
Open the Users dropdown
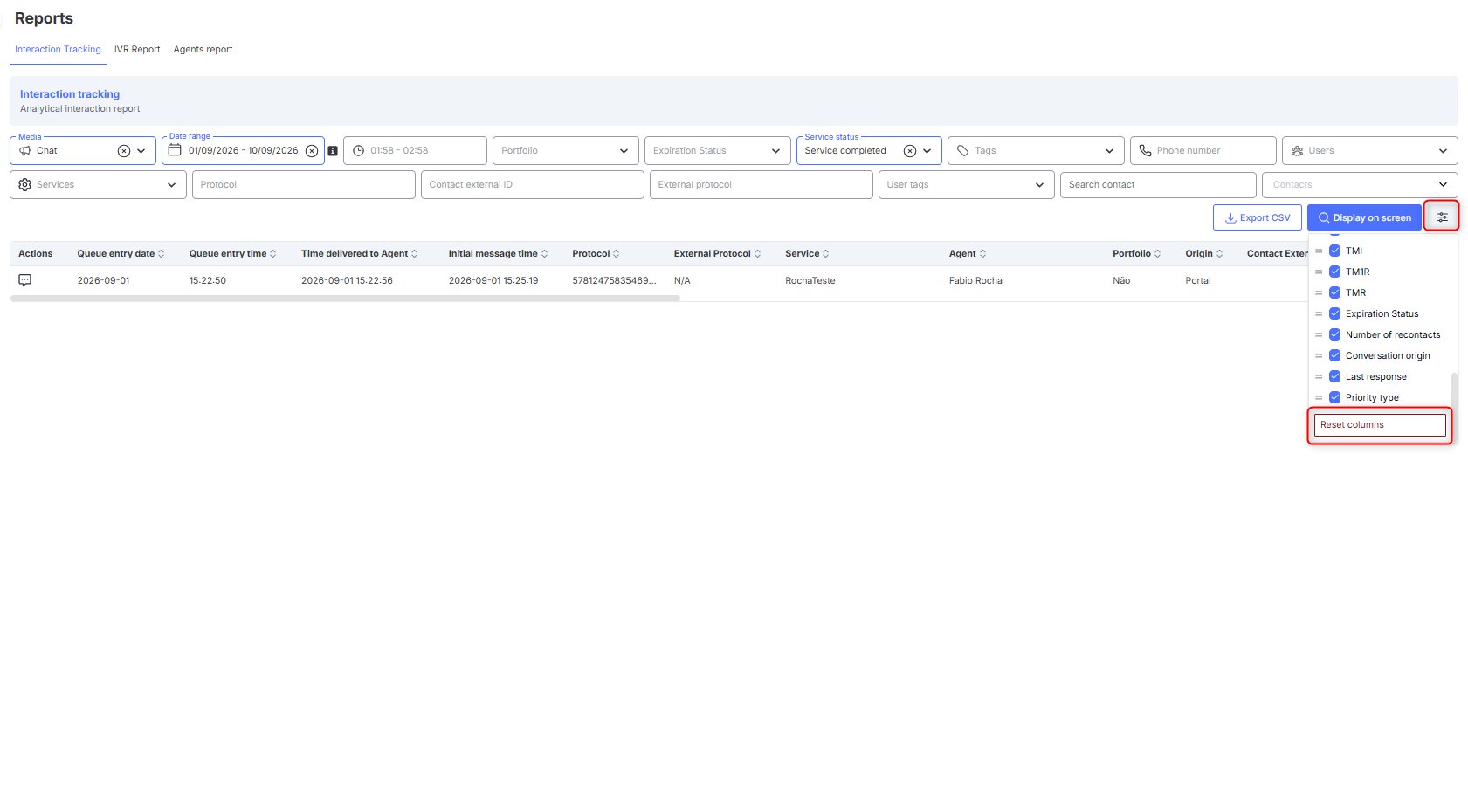tap(1369, 151)
